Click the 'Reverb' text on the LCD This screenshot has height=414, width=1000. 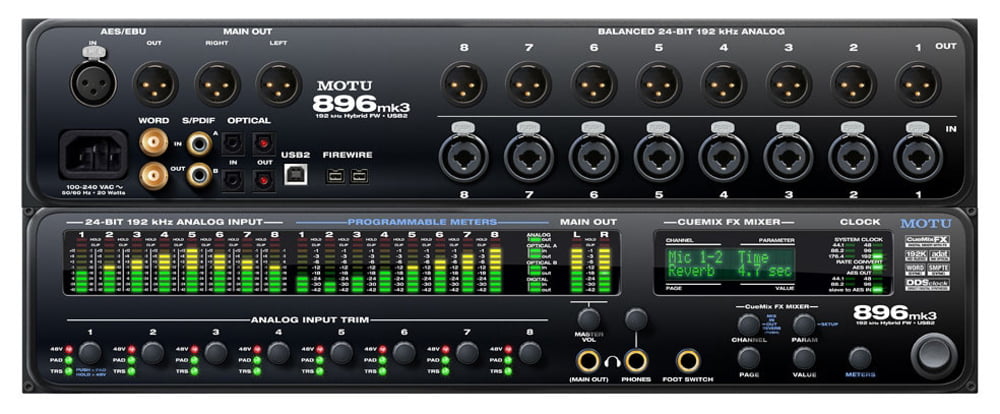point(691,271)
